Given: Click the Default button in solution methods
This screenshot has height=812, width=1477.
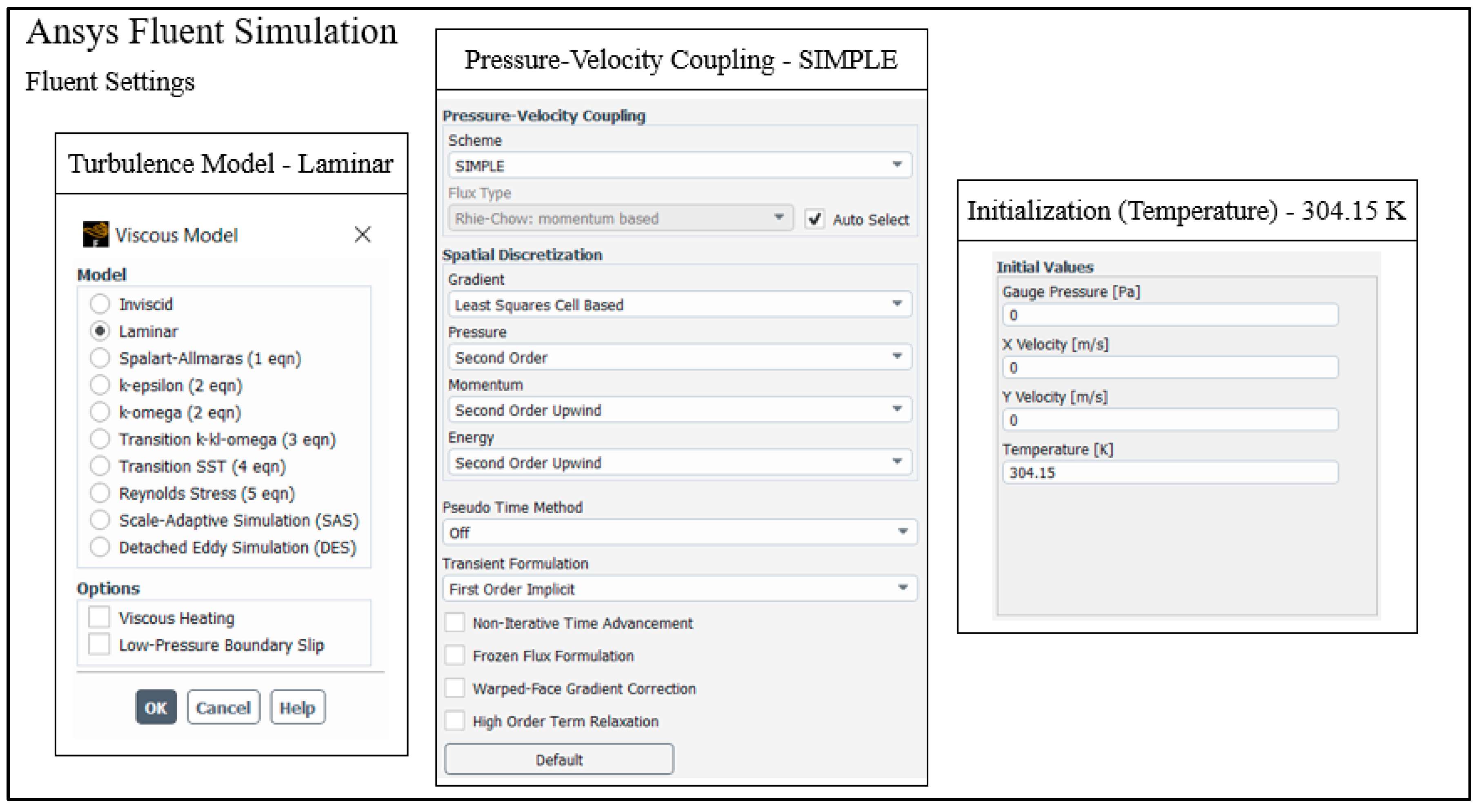Looking at the screenshot, I should tap(558, 759).
